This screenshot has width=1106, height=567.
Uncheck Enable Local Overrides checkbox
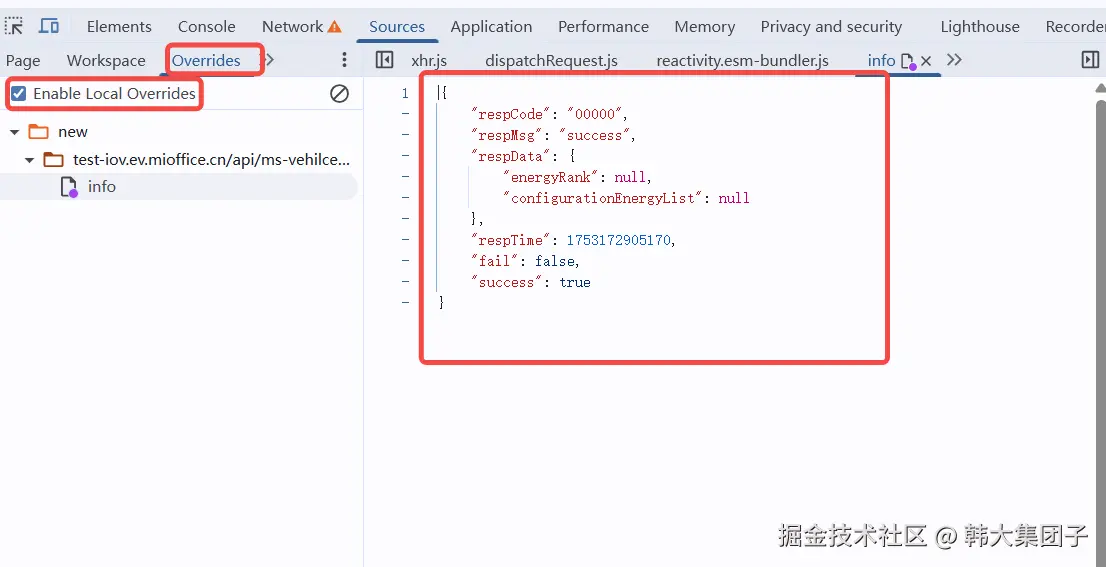click(19, 93)
